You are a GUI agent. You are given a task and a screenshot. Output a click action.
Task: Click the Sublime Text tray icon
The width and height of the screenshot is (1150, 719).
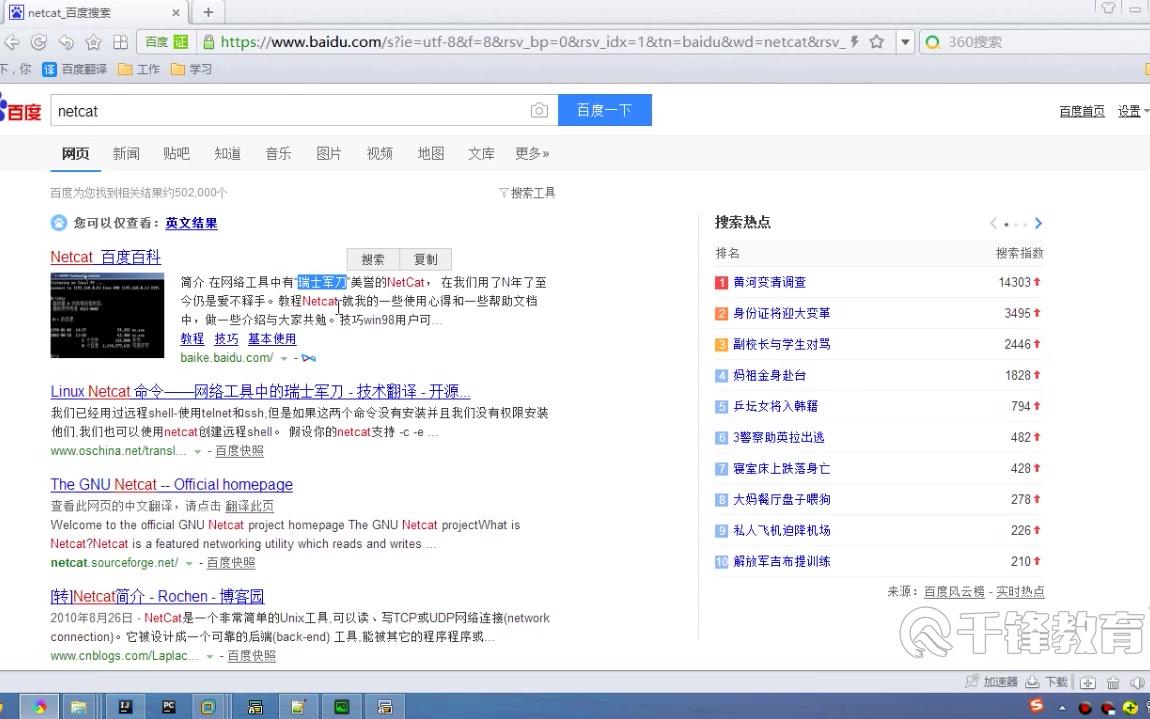pos(1035,706)
